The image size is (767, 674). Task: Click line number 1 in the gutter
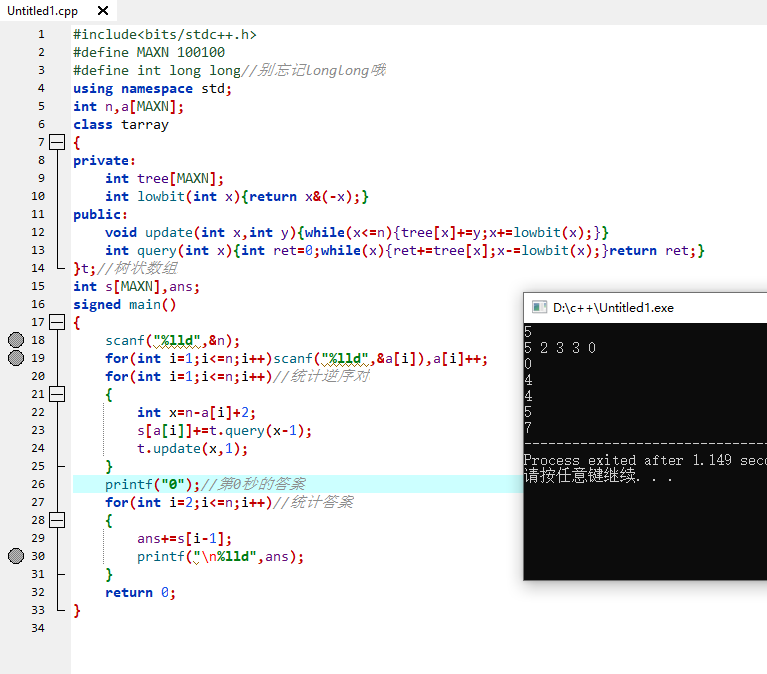point(41,34)
